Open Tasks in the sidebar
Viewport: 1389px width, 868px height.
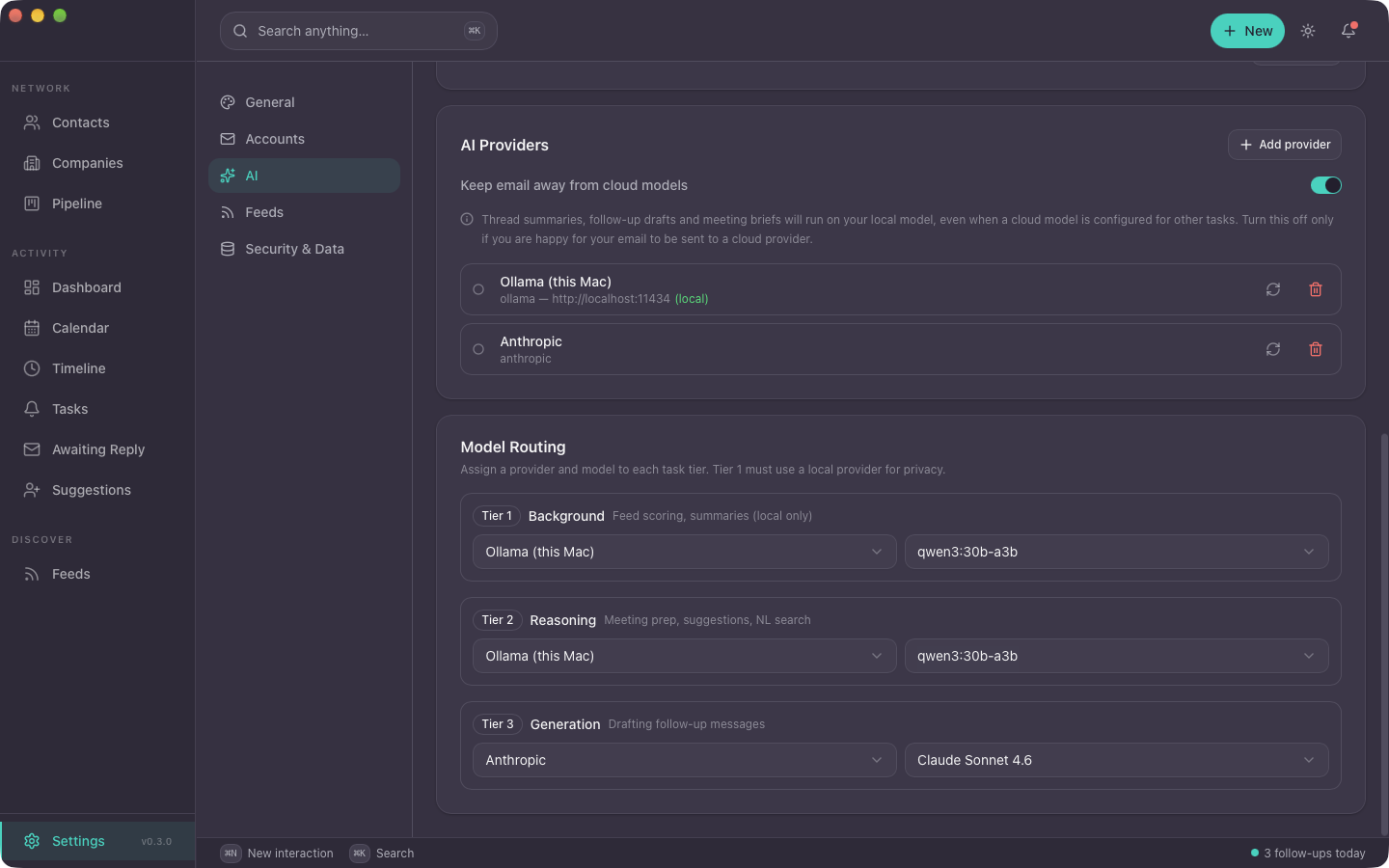(x=97, y=409)
